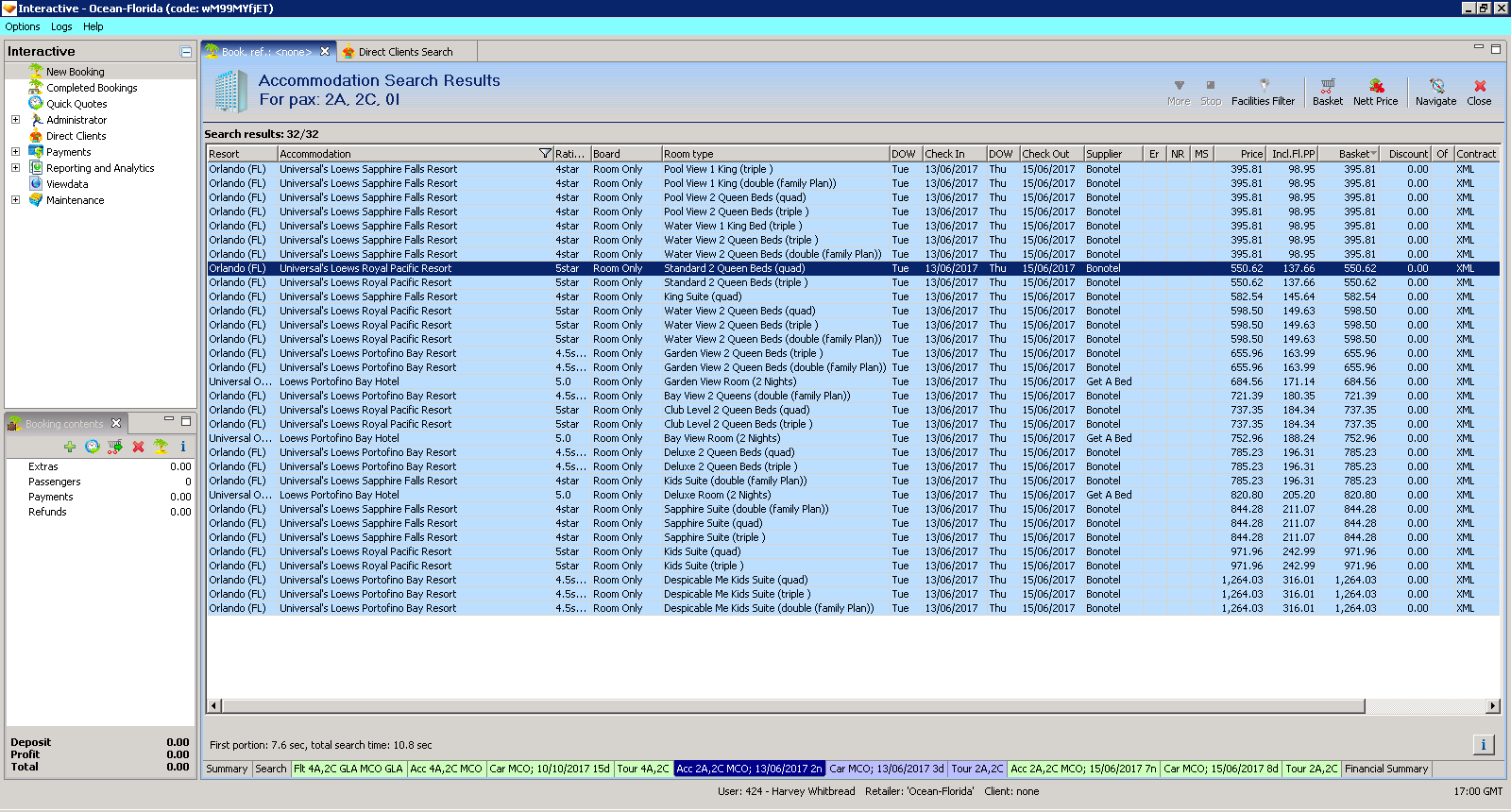Show Nett Price for results
Screen dimensions: 1511x812
pos(1375,91)
